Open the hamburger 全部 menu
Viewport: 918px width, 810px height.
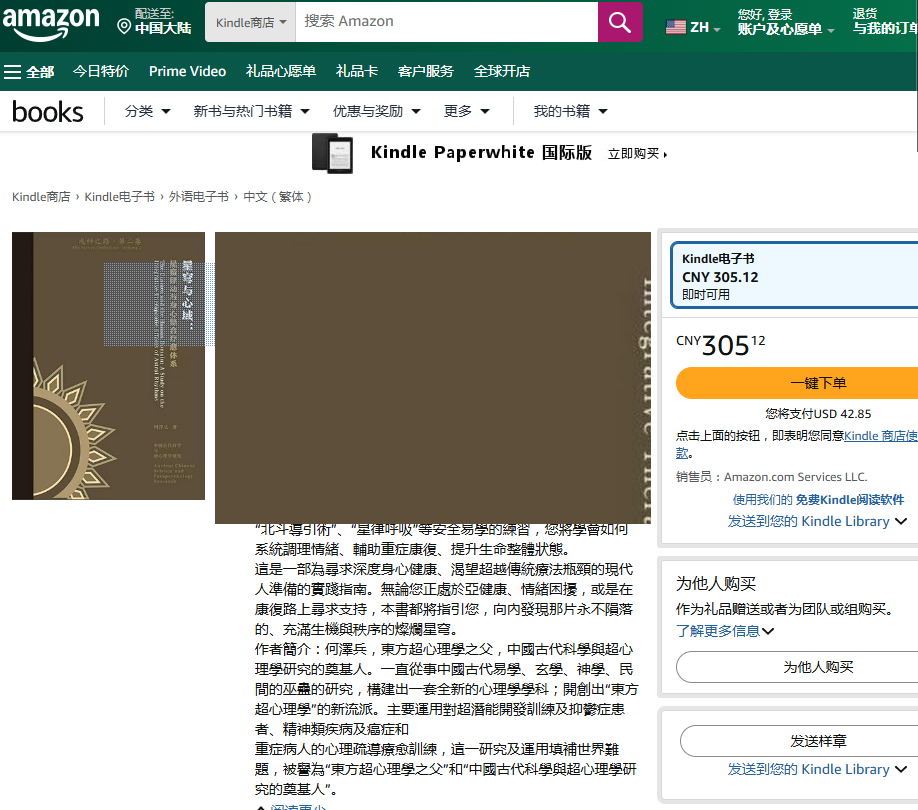pyautogui.click(x=29, y=72)
